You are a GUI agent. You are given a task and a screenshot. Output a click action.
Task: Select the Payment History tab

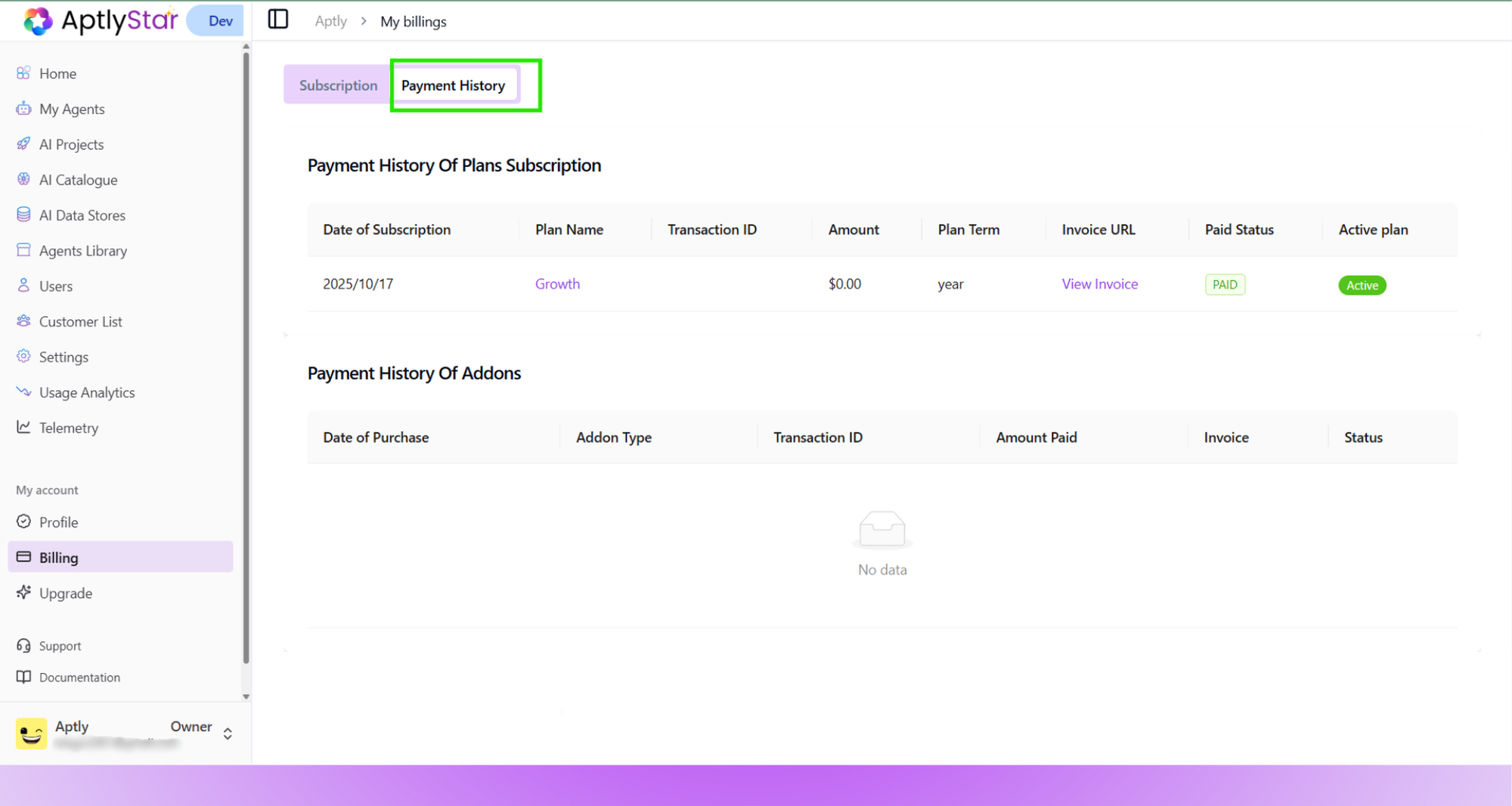point(454,85)
